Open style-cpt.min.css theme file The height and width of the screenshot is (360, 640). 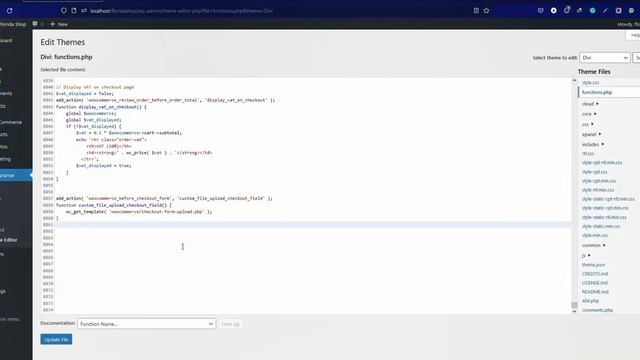tap(599, 181)
